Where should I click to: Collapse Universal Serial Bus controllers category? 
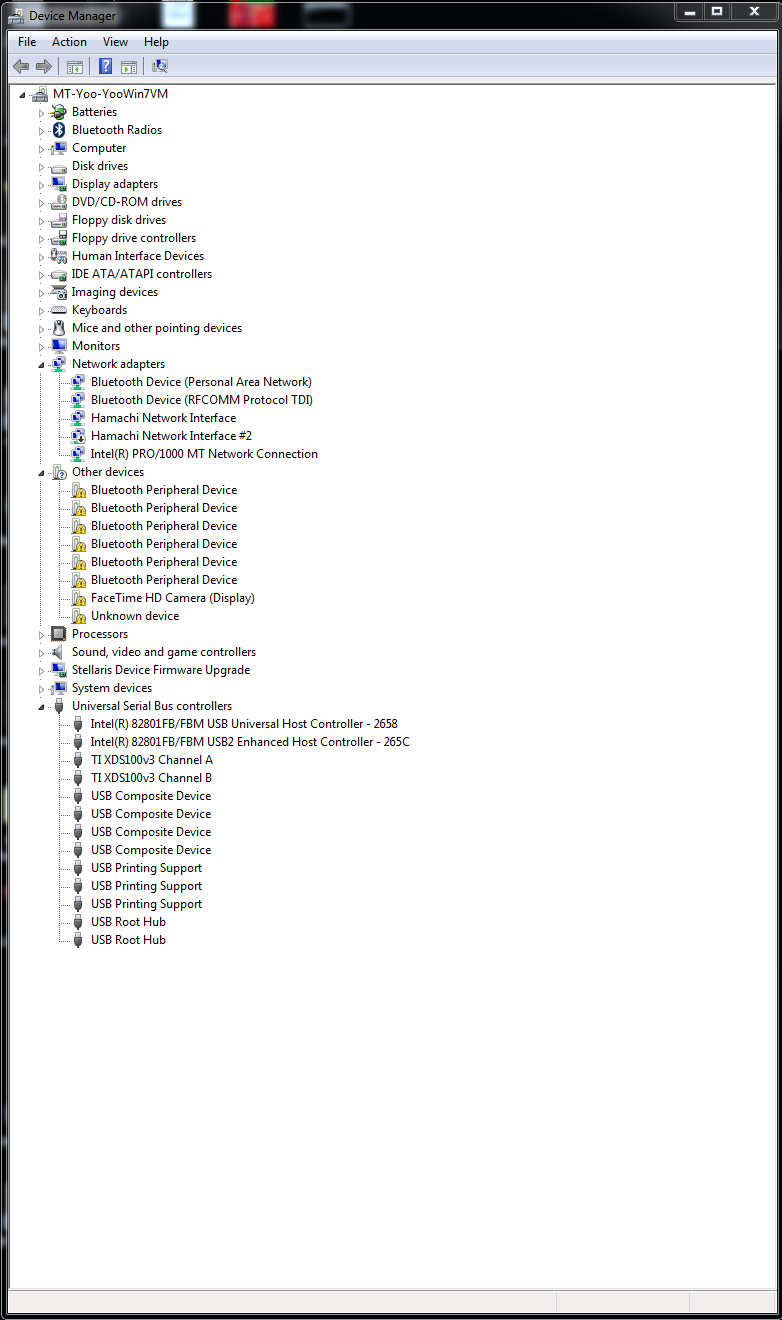(x=42, y=707)
